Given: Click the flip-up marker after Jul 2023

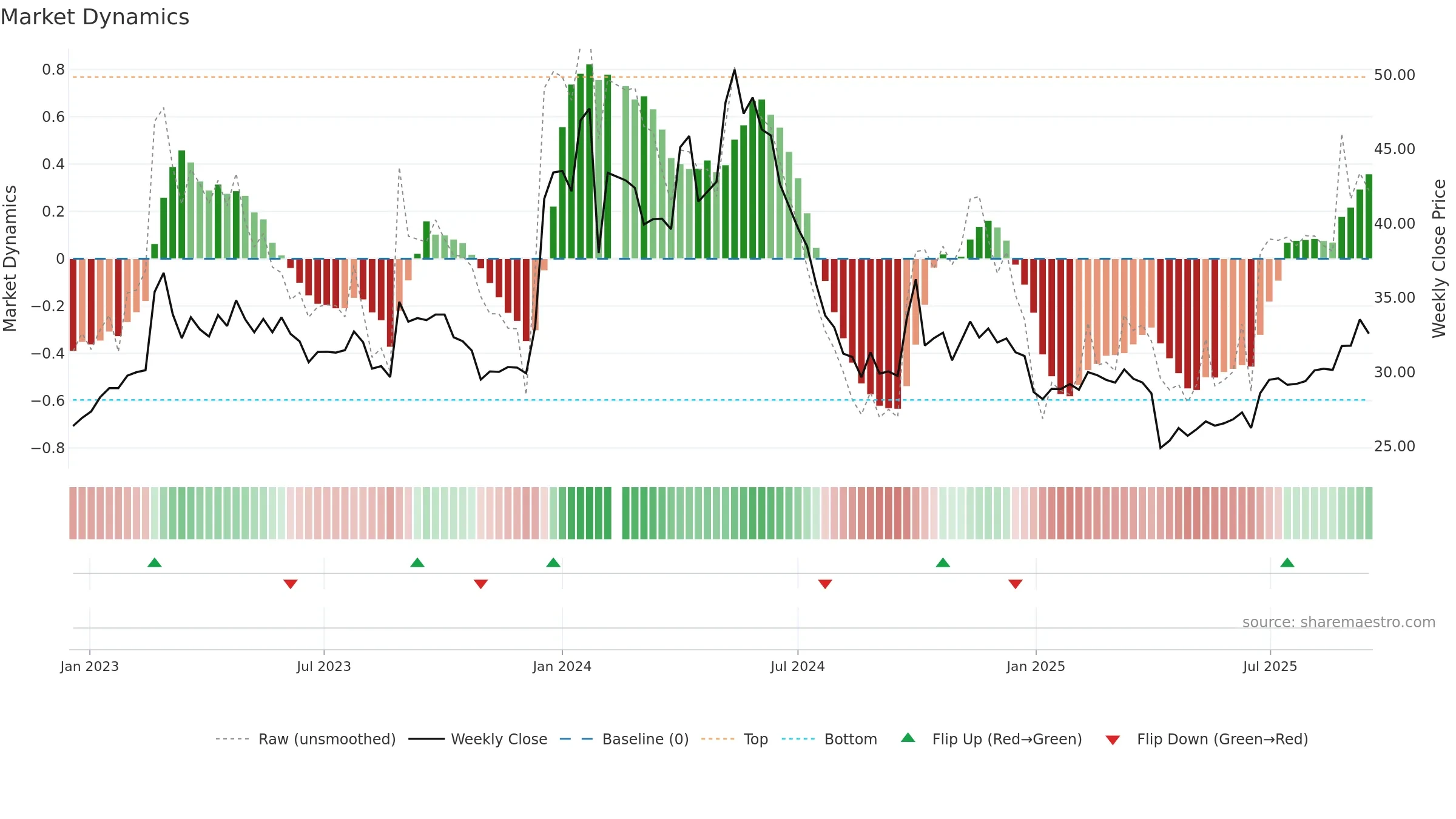Looking at the screenshot, I should pos(417,562).
